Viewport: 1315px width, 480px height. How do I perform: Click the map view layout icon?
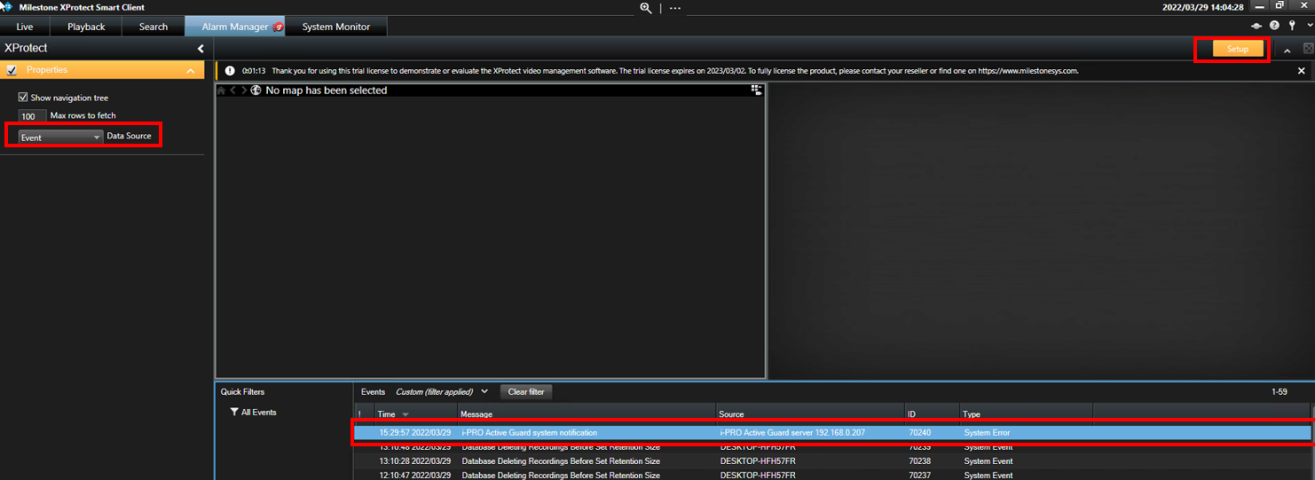point(757,91)
